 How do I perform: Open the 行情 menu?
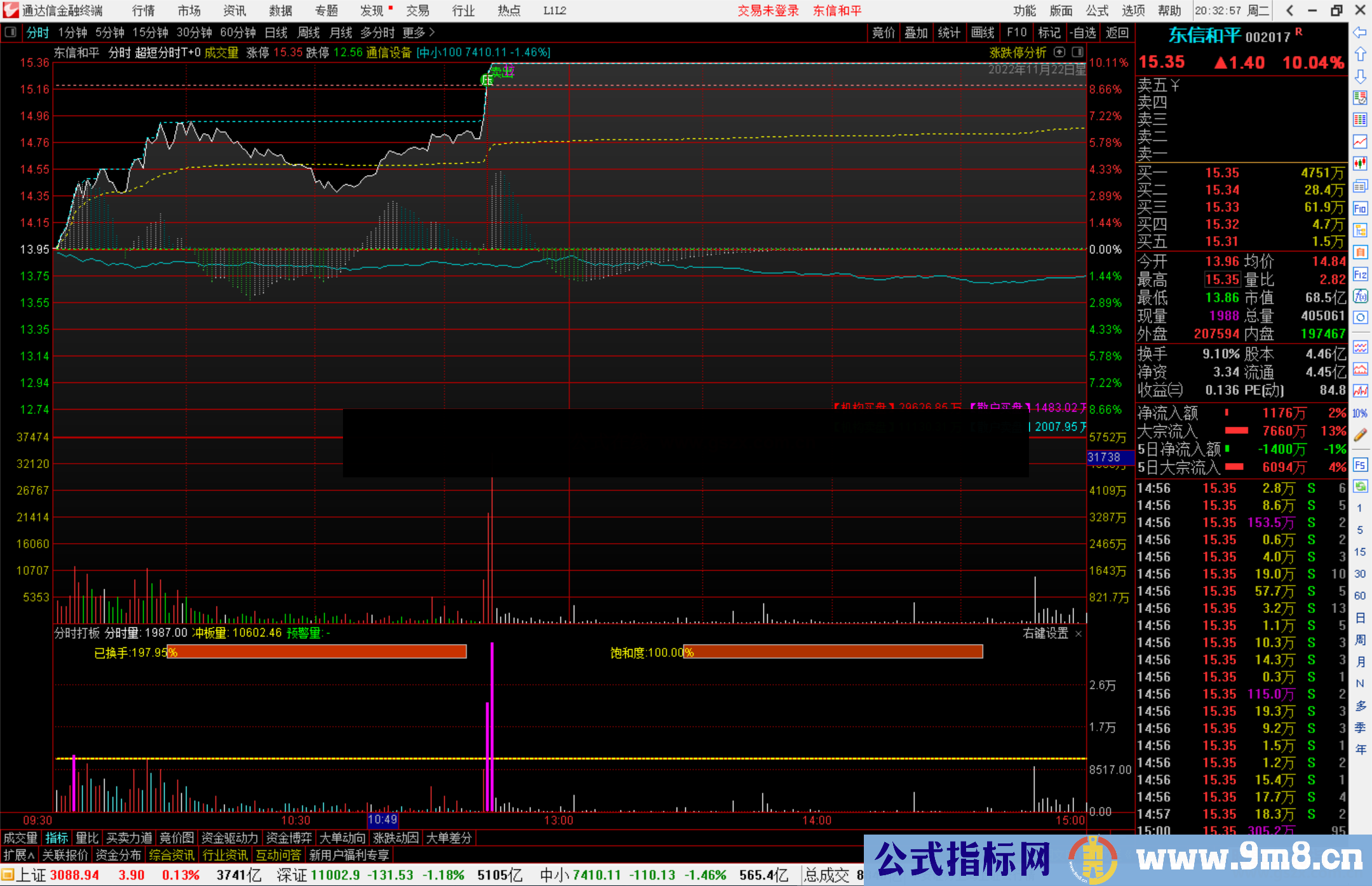tap(144, 10)
